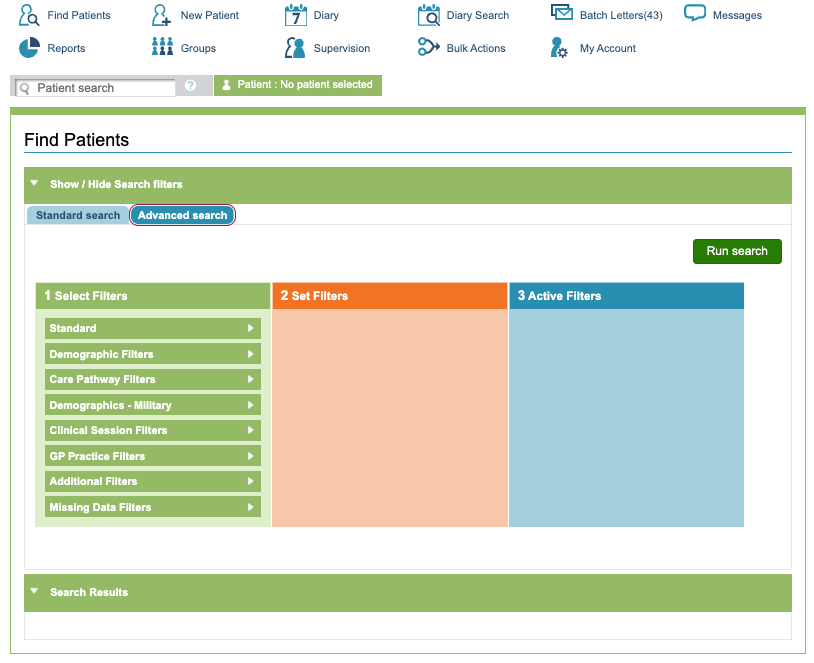
Task: Select the Advanced search tab
Action: (x=182, y=215)
